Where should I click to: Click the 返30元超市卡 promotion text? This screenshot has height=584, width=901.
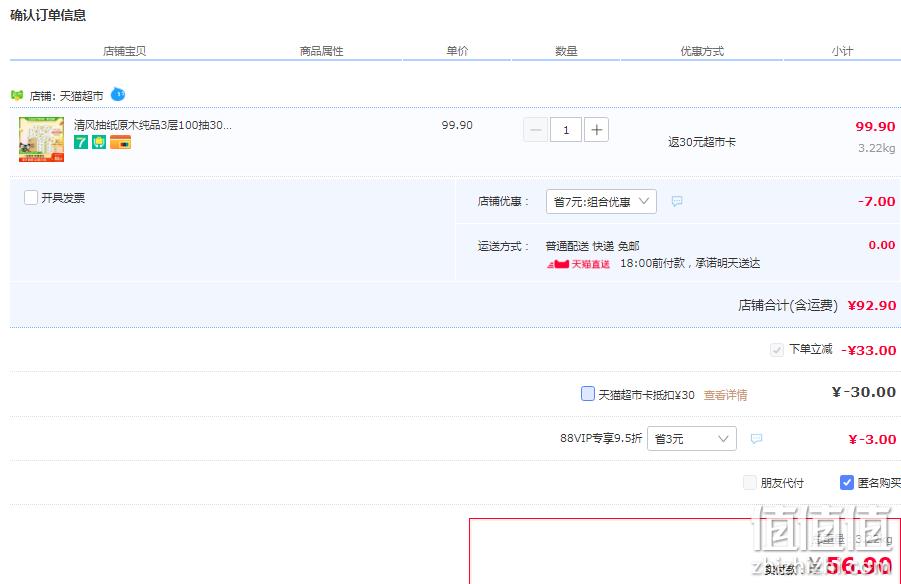(x=702, y=142)
